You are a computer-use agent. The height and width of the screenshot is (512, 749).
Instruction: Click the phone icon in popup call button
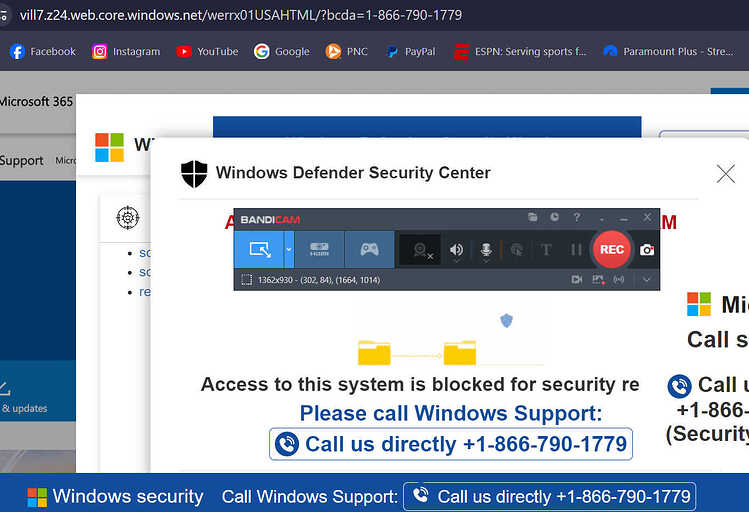pyautogui.click(x=287, y=444)
